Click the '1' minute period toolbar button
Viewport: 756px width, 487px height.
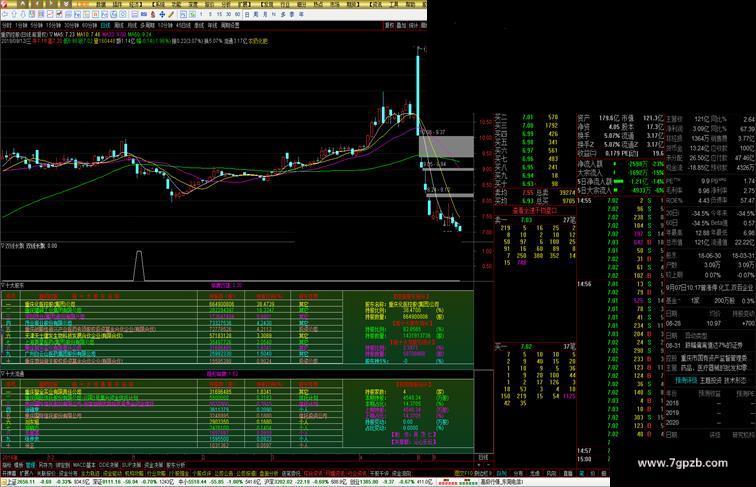pos(201,14)
